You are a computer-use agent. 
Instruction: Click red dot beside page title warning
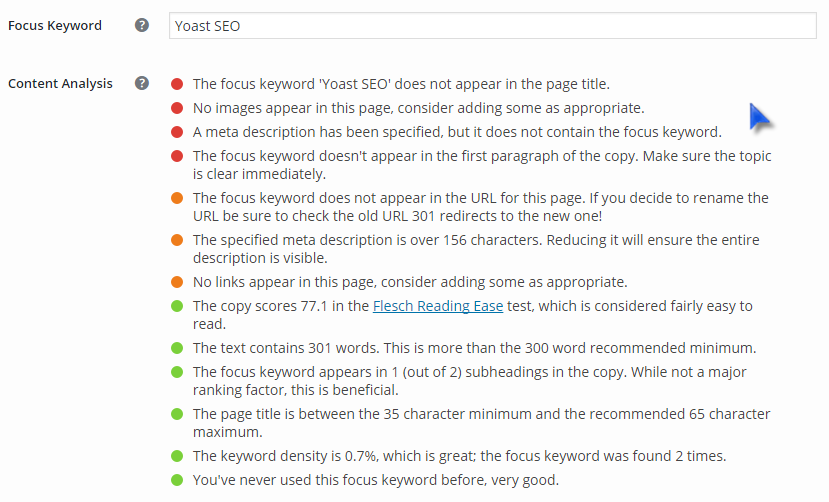[177, 84]
